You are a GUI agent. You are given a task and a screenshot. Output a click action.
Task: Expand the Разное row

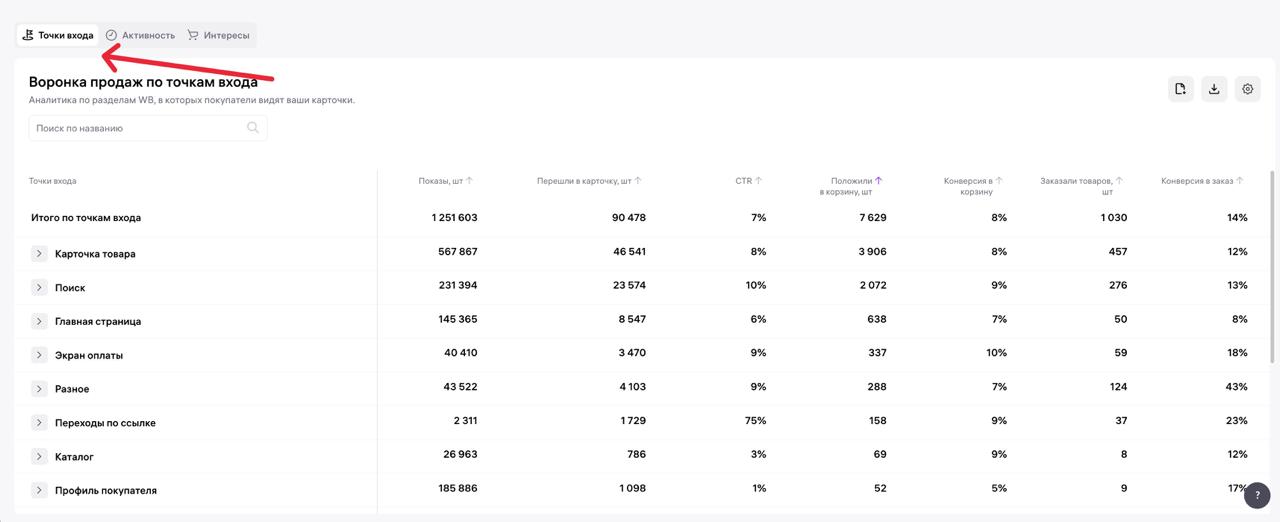click(x=39, y=389)
